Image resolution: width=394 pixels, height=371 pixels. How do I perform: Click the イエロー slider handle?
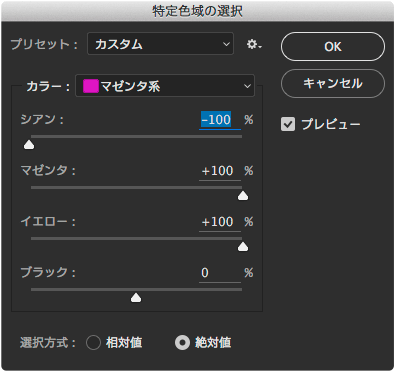(243, 247)
